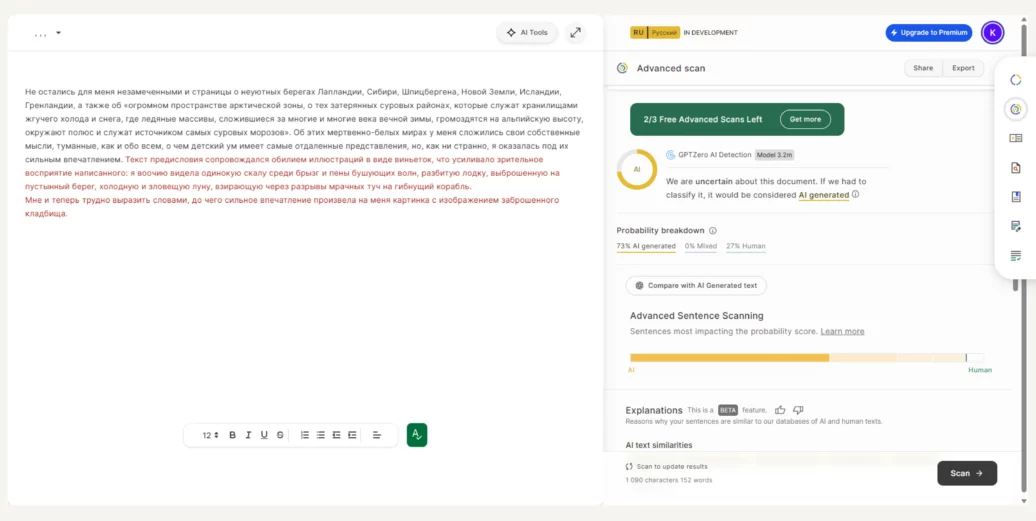This screenshot has width=1036, height=521.
Task: Insert a numbered list
Action: 305,435
